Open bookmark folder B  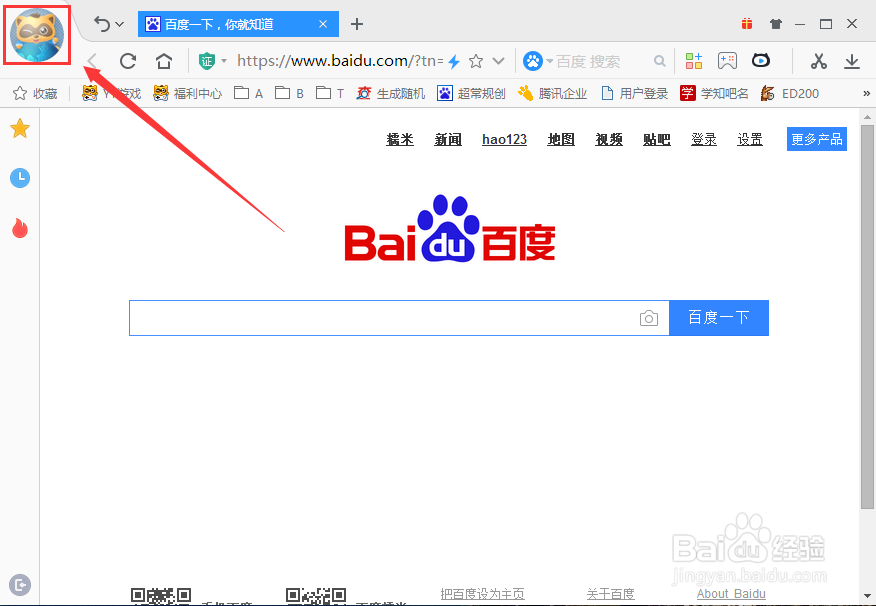point(290,93)
